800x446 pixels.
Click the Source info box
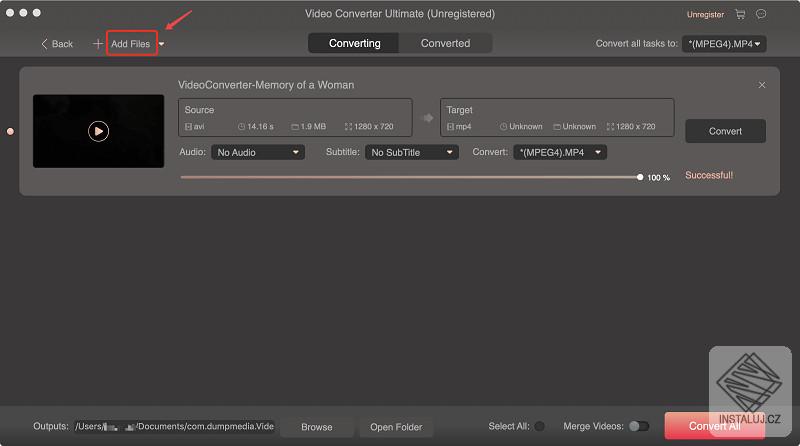[x=295, y=118]
